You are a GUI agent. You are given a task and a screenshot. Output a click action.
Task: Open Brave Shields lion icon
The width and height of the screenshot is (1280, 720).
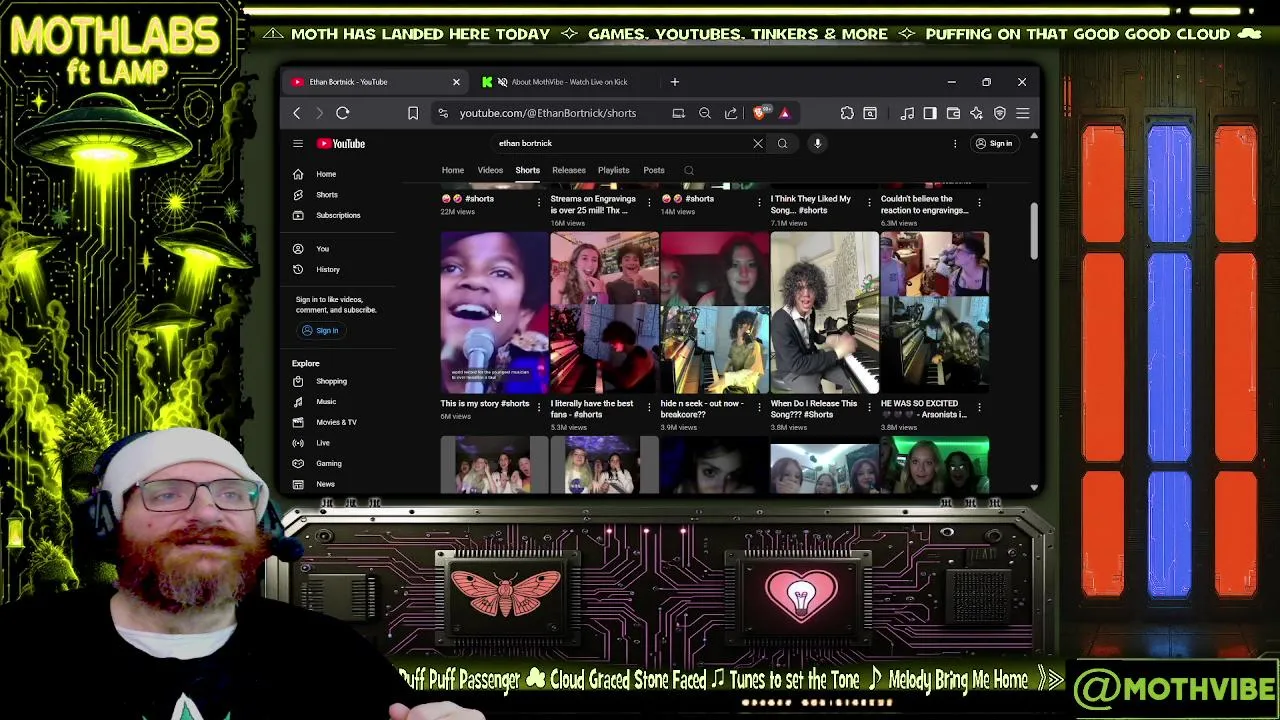759,113
